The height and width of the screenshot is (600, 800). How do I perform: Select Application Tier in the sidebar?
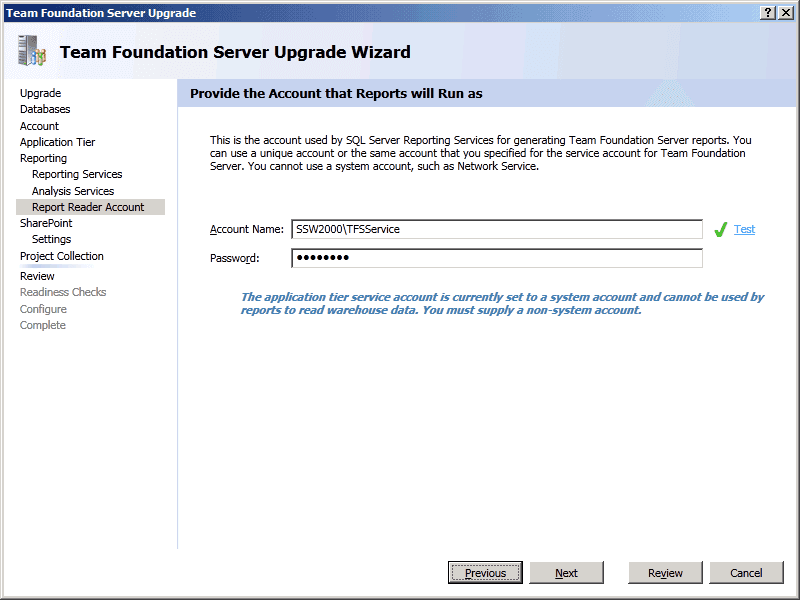(x=57, y=142)
